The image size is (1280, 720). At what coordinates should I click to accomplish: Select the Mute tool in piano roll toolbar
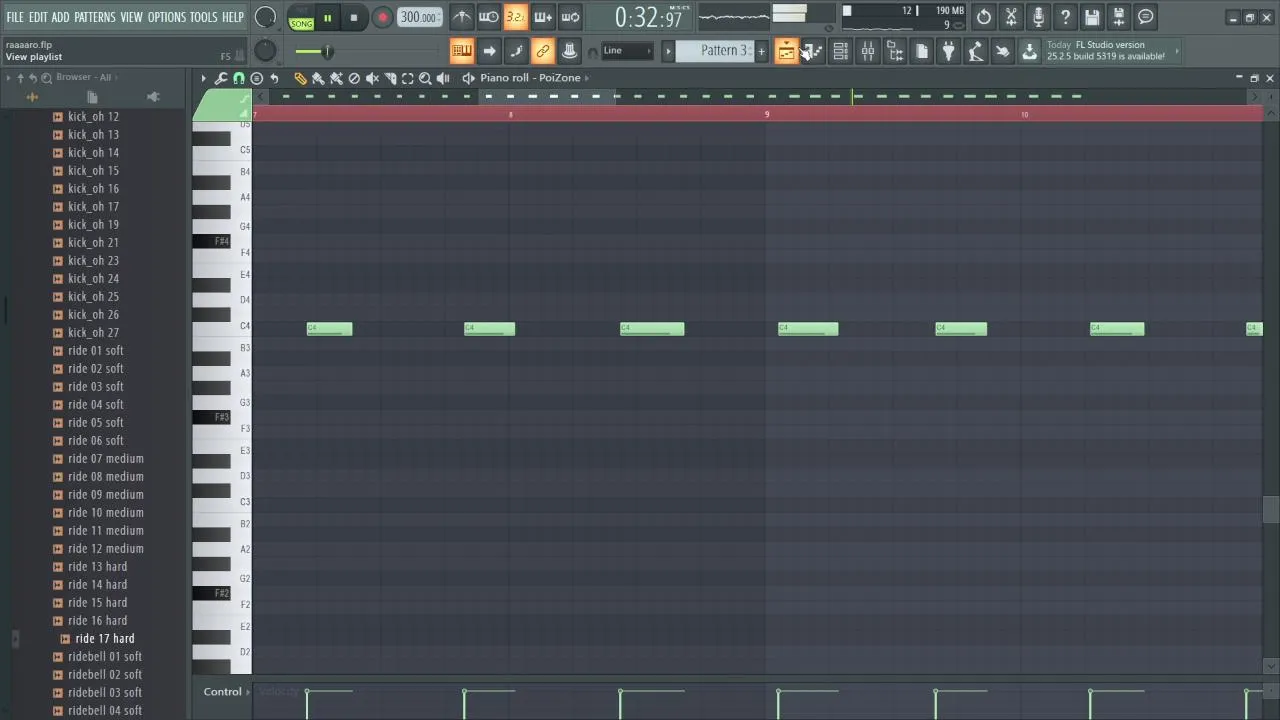[372, 78]
